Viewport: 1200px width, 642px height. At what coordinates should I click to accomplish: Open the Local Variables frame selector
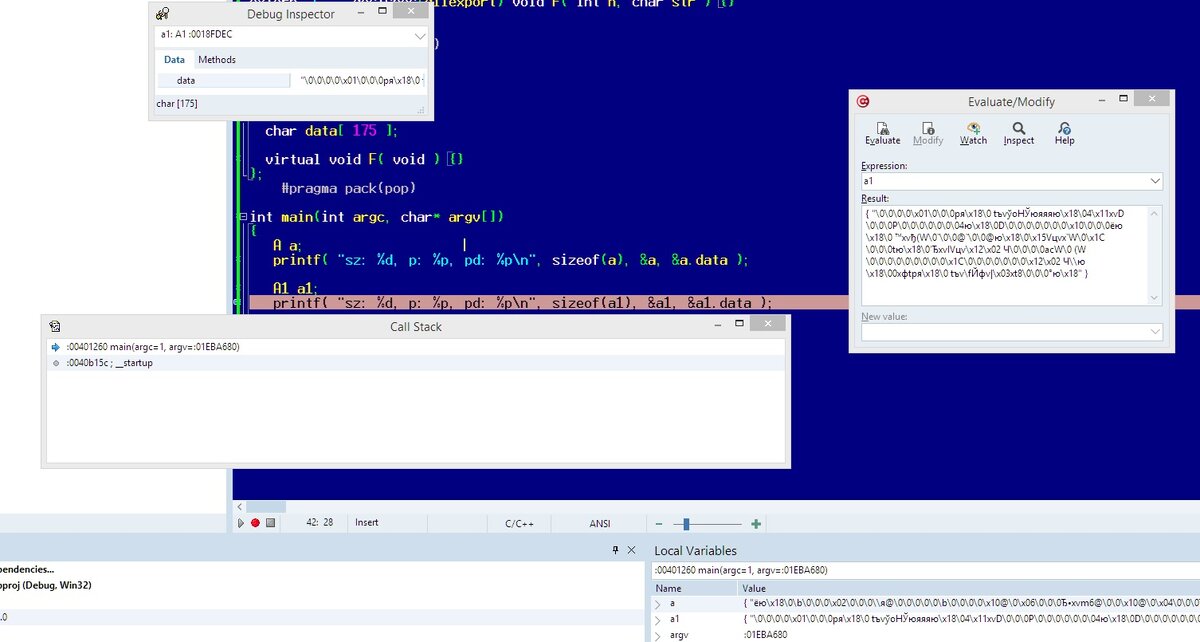[x=924, y=570]
